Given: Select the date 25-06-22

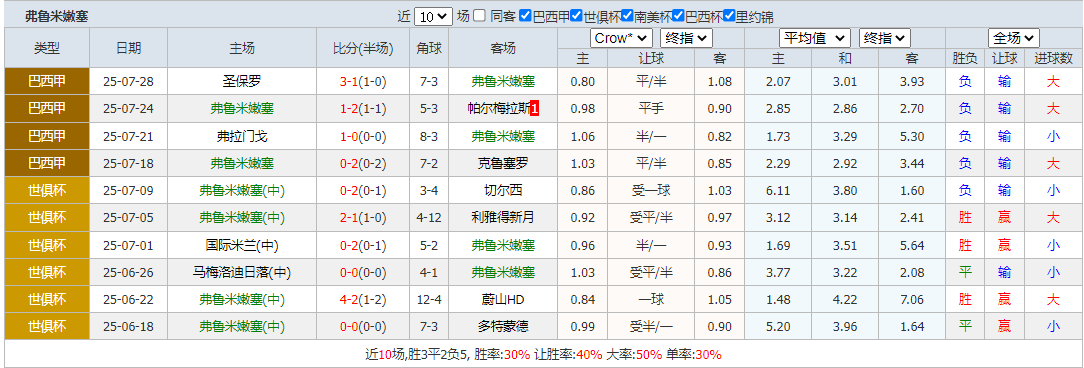Looking at the screenshot, I should coord(129,300).
